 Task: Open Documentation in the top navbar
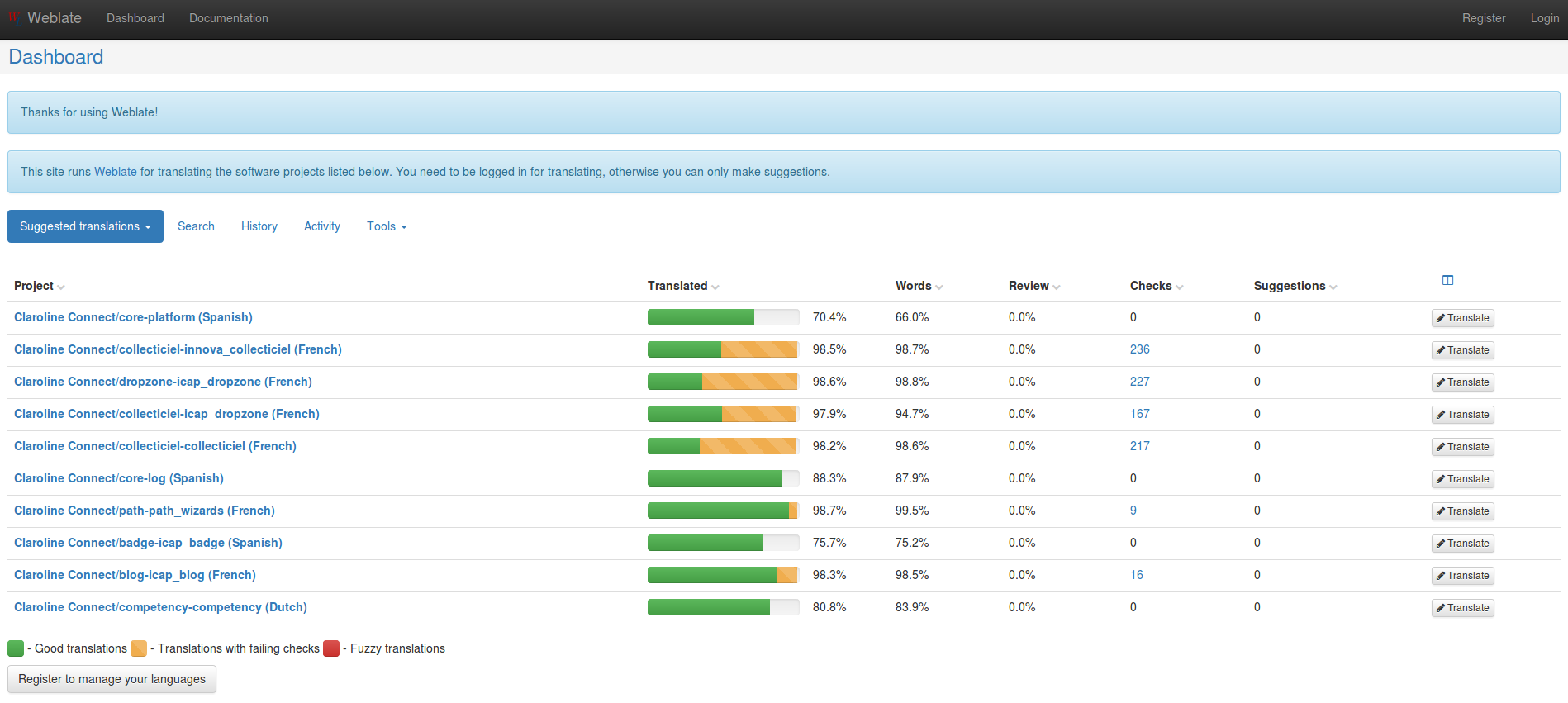229,18
